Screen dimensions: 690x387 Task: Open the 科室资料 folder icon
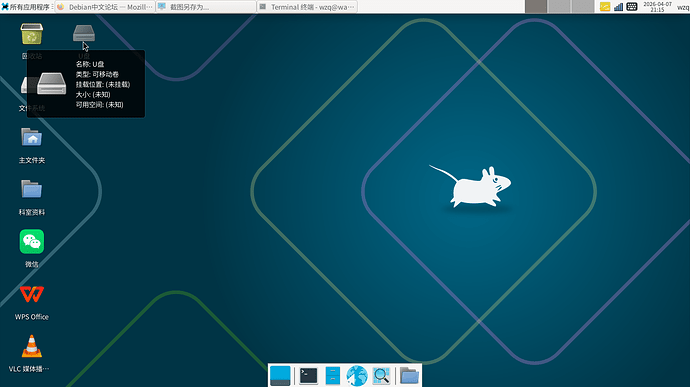click(x=32, y=189)
